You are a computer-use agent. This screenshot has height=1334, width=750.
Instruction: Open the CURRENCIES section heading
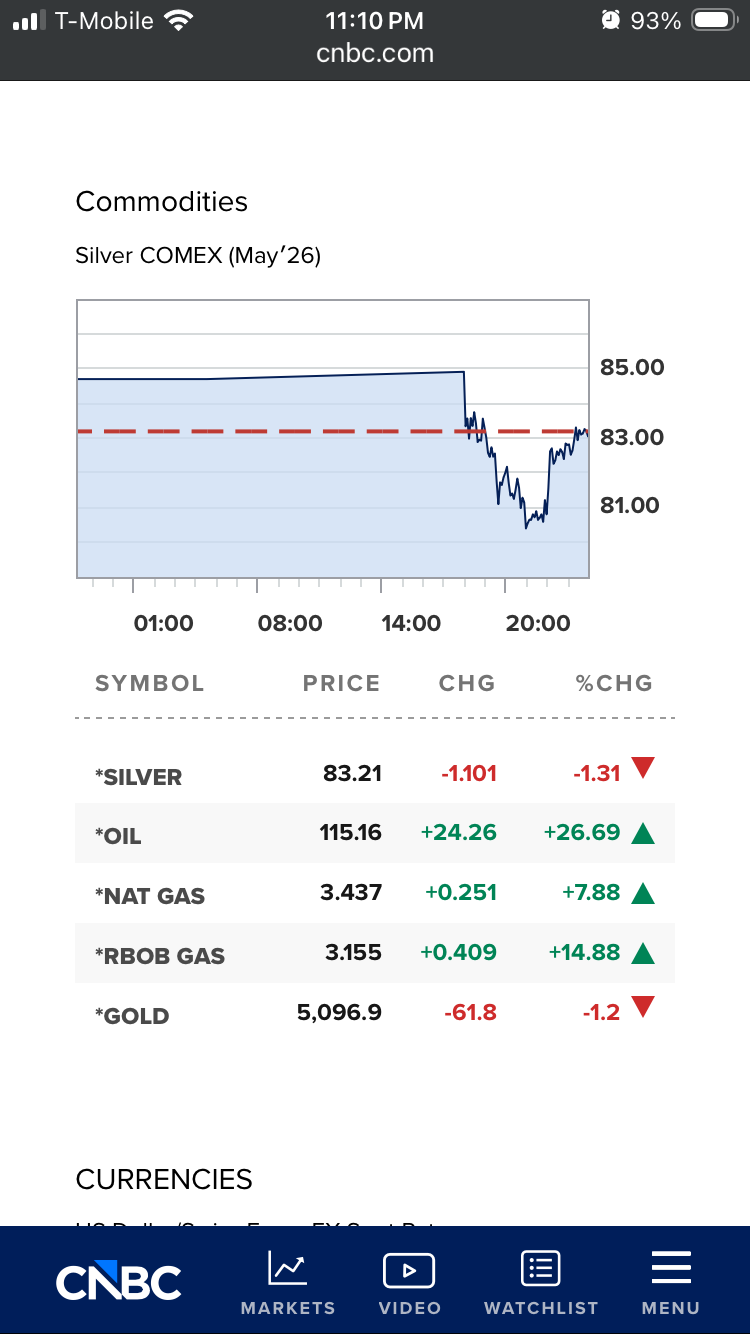point(164,1179)
